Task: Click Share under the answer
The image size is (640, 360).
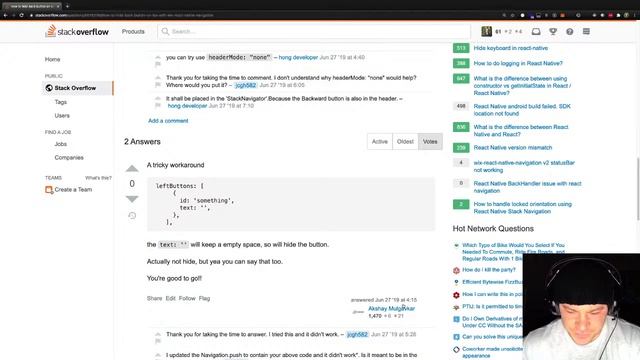Action: [154, 298]
